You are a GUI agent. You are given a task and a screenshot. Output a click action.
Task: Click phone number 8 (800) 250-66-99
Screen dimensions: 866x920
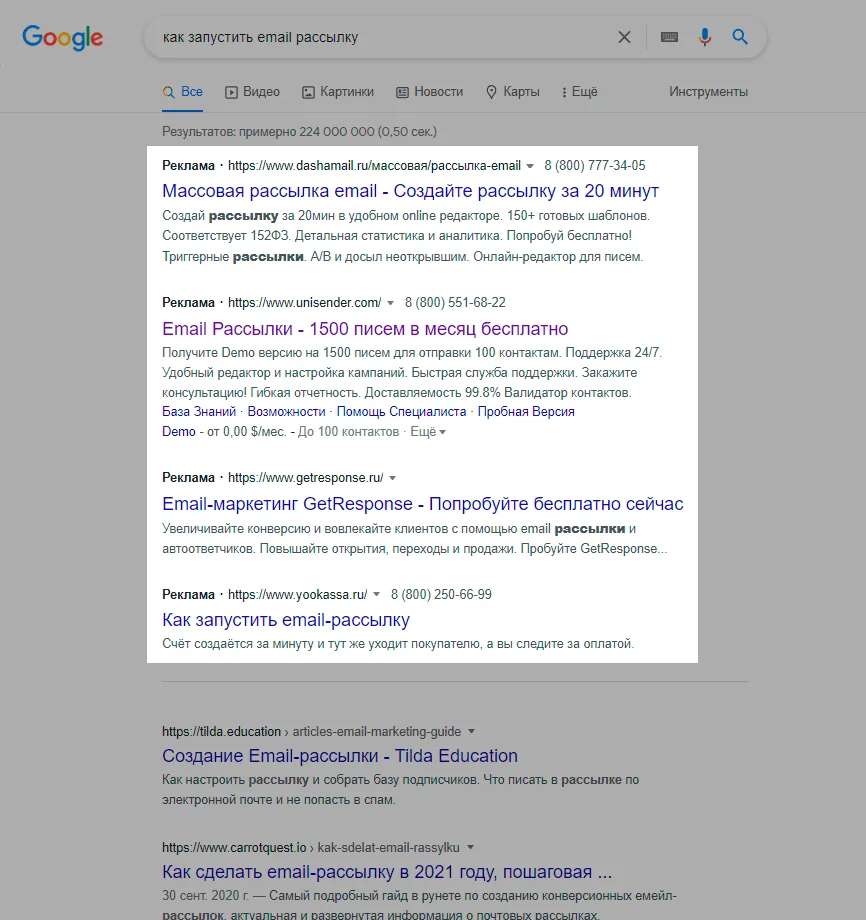(x=441, y=594)
